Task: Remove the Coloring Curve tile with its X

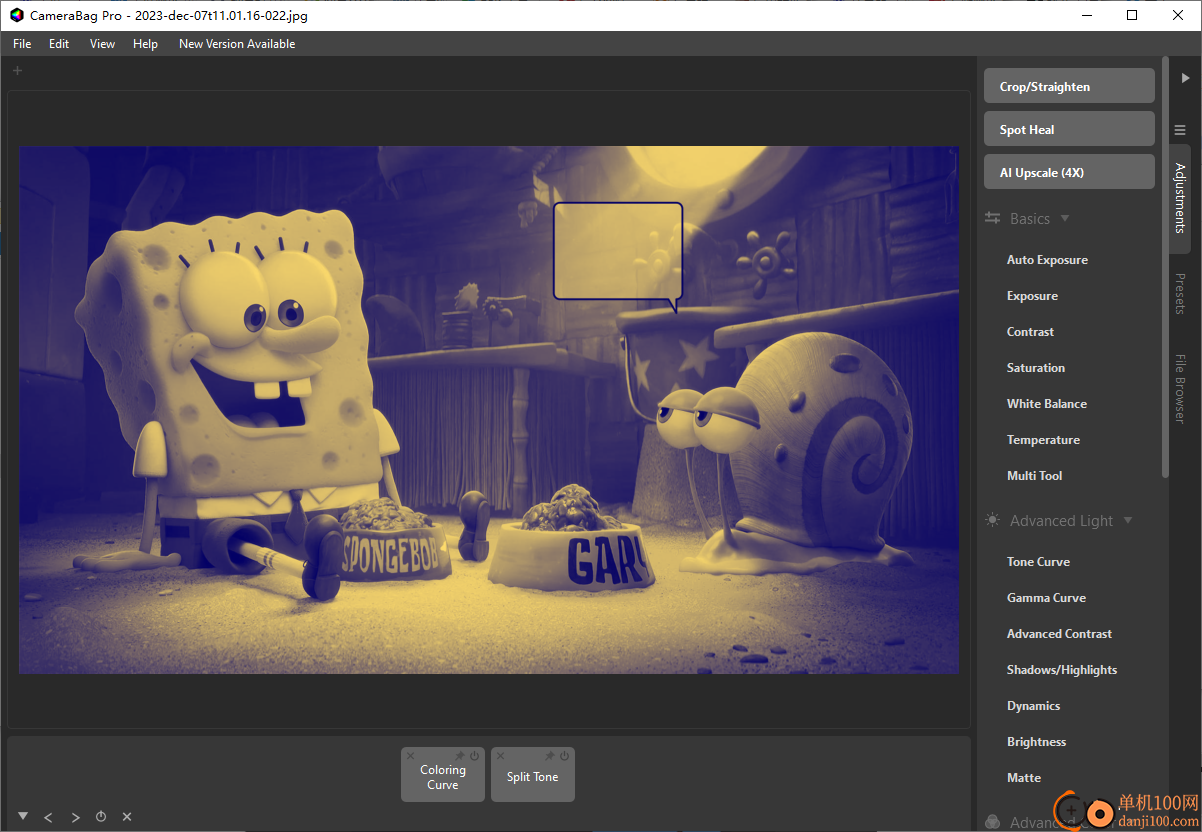Action: coord(410,756)
